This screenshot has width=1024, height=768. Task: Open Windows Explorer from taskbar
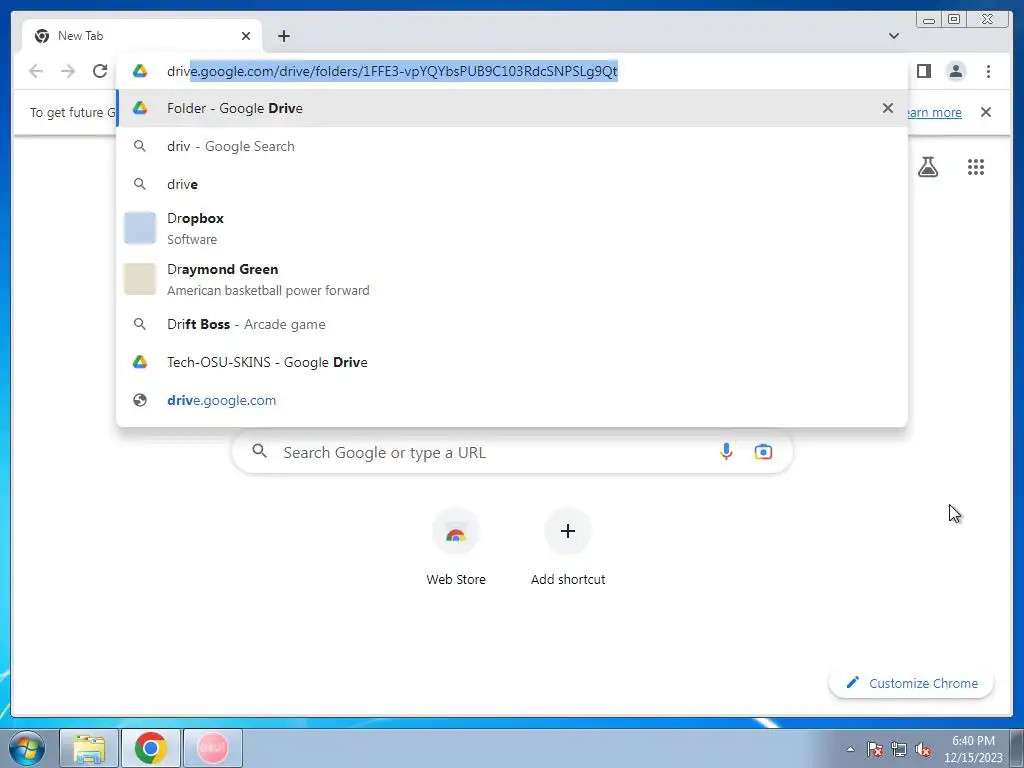tap(89, 748)
